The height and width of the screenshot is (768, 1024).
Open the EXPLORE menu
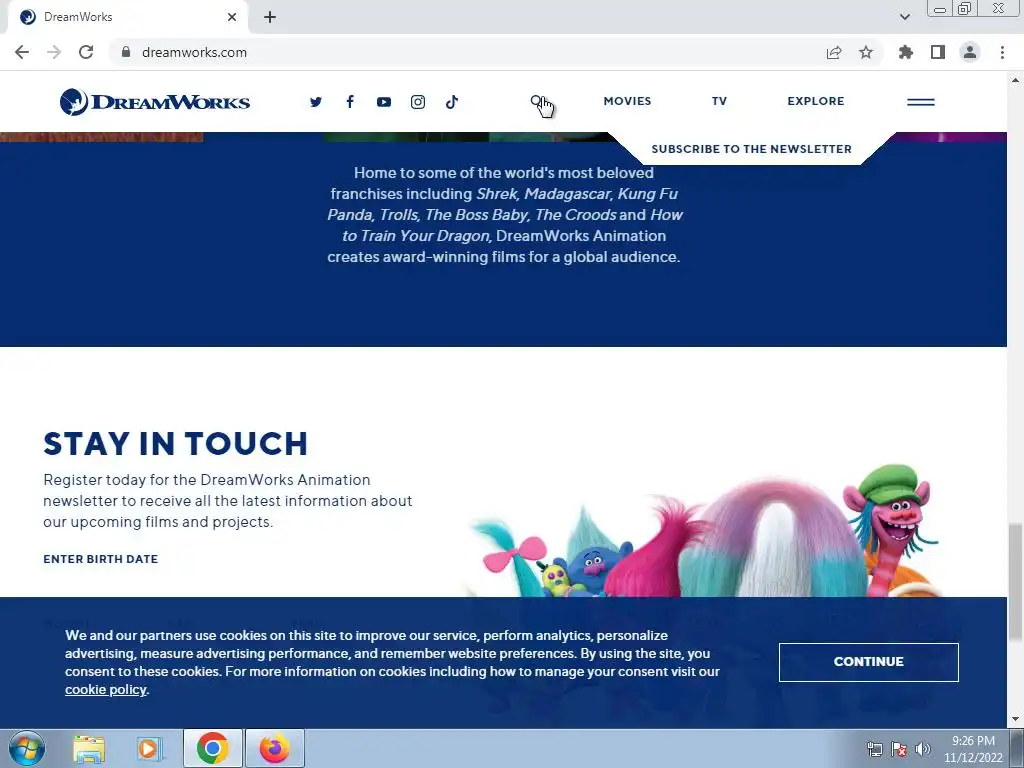pyautogui.click(x=816, y=101)
